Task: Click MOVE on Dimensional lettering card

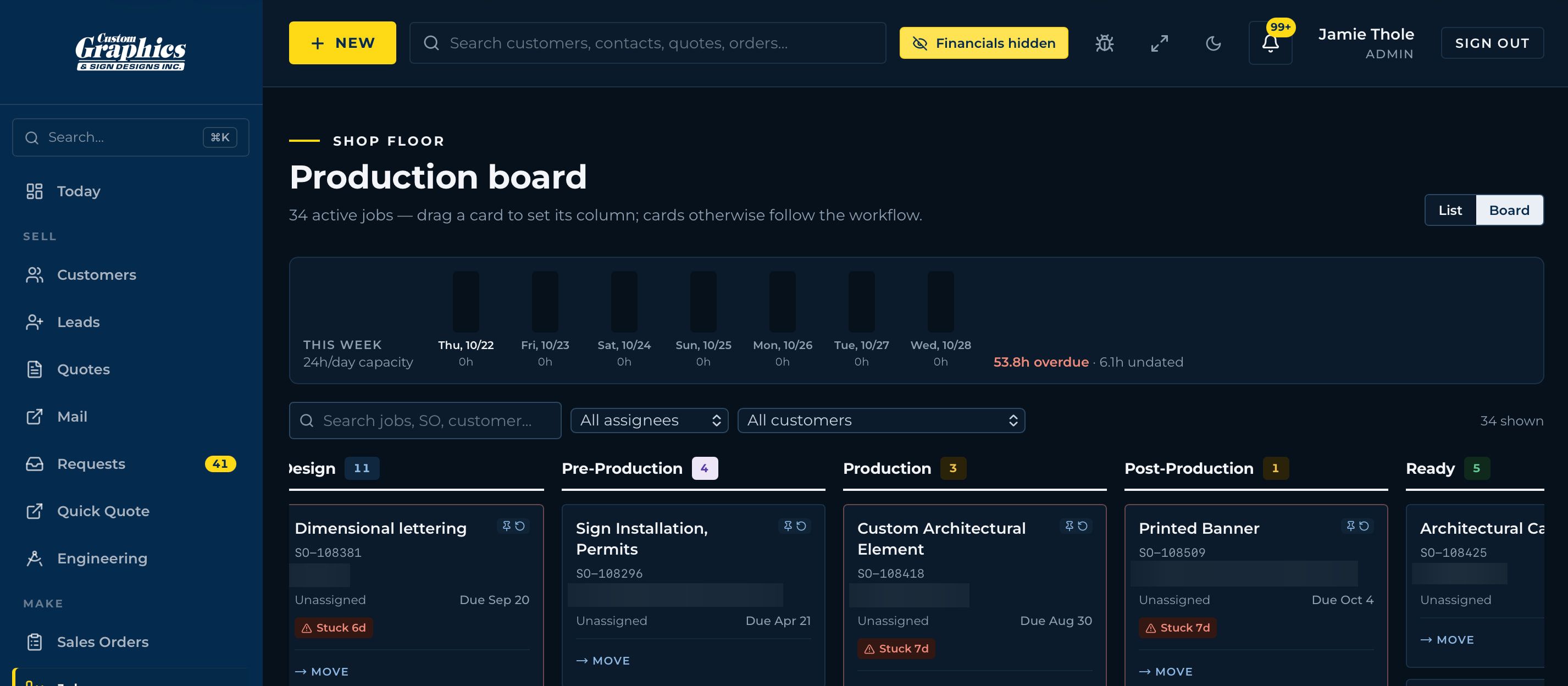Action: click(x=322, y=672)
